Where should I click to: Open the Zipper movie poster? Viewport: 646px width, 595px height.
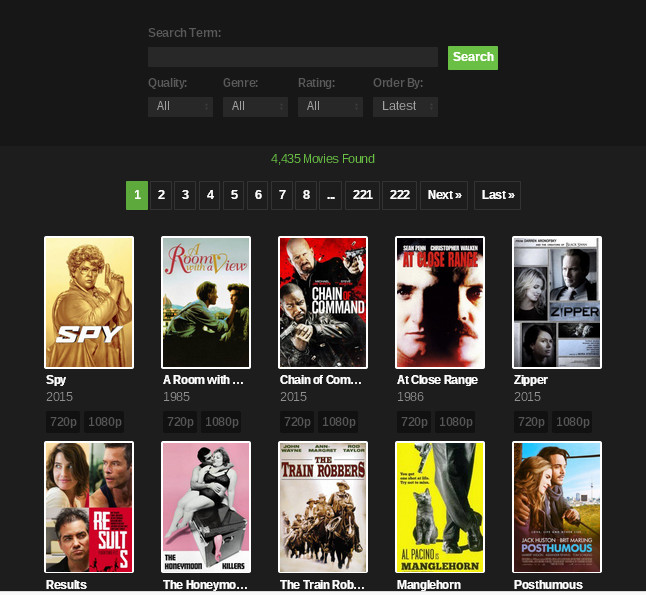[557, 302]
